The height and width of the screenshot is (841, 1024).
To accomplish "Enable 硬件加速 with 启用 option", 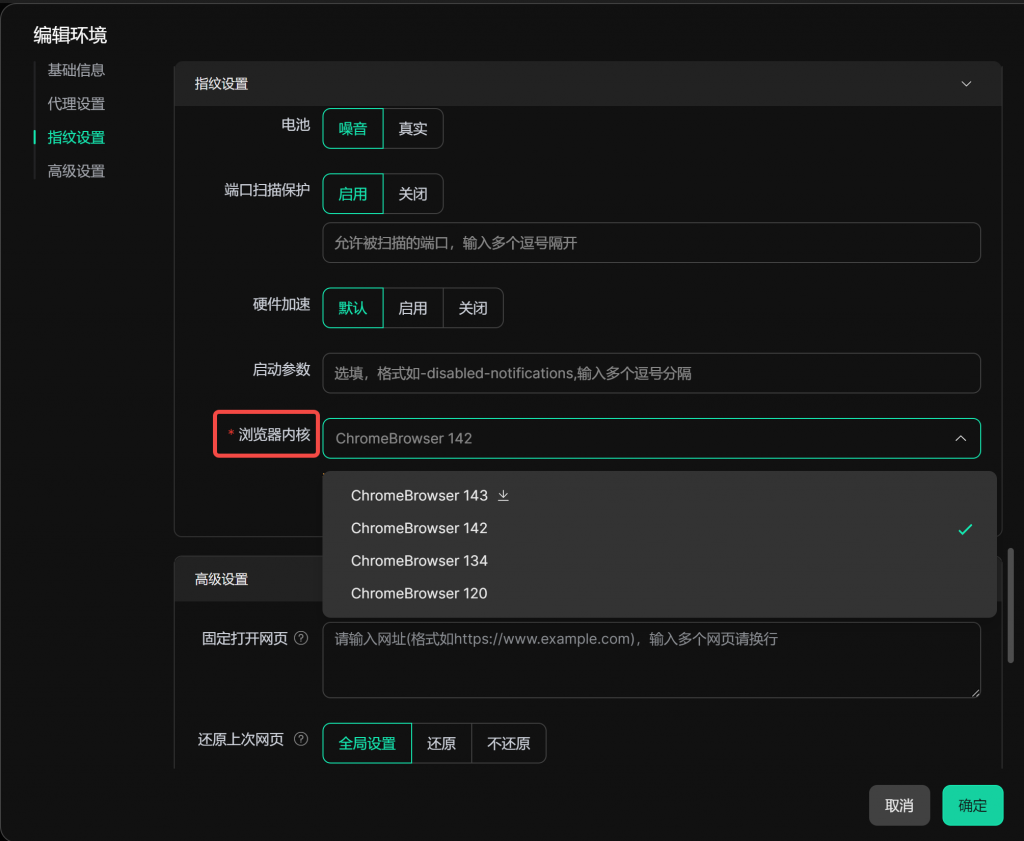I will click(x=413, y=308).
